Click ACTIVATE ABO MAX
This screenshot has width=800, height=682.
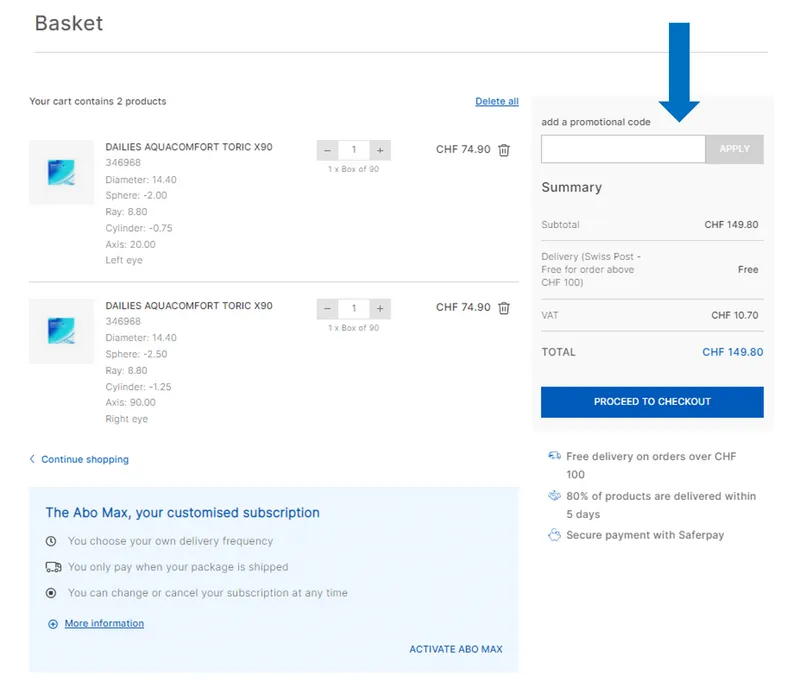[x=456, y=649]
